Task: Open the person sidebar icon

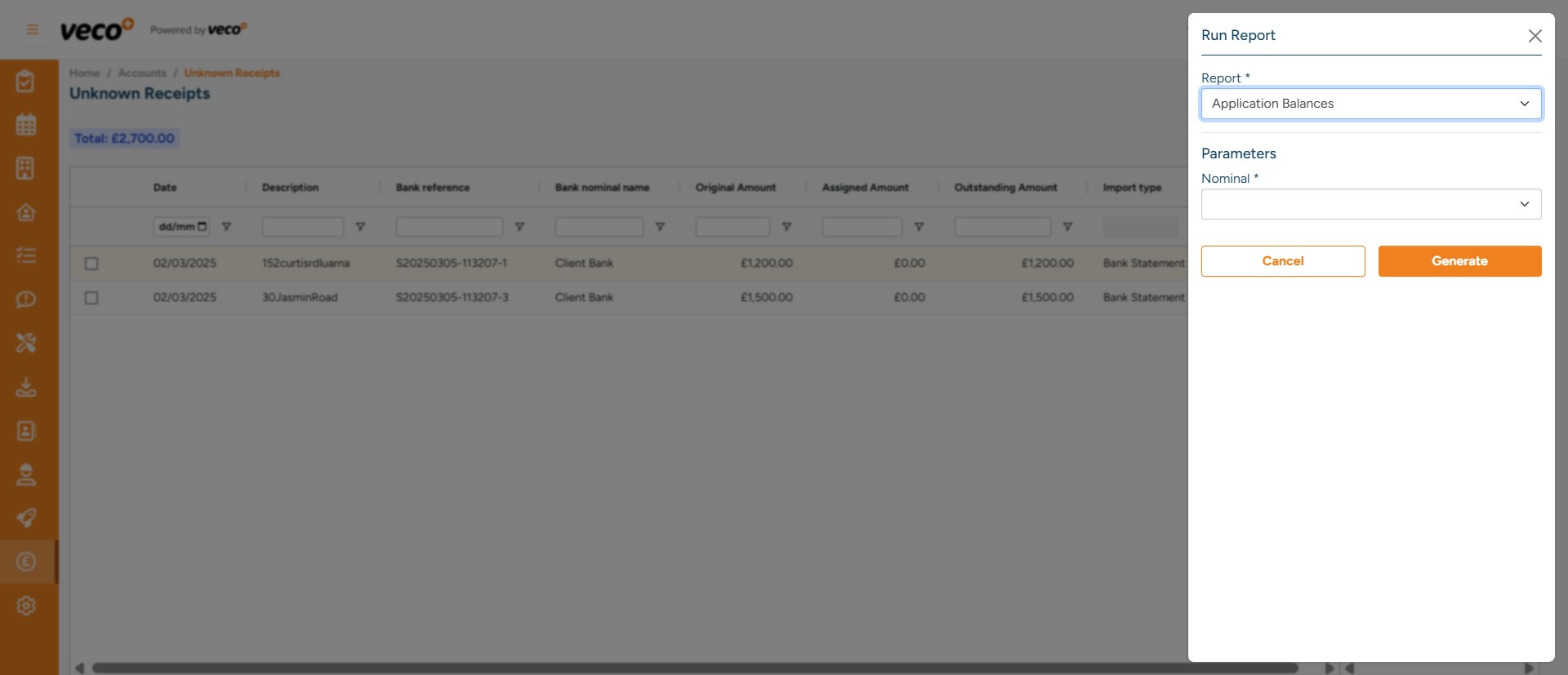Action: [26, 474]
